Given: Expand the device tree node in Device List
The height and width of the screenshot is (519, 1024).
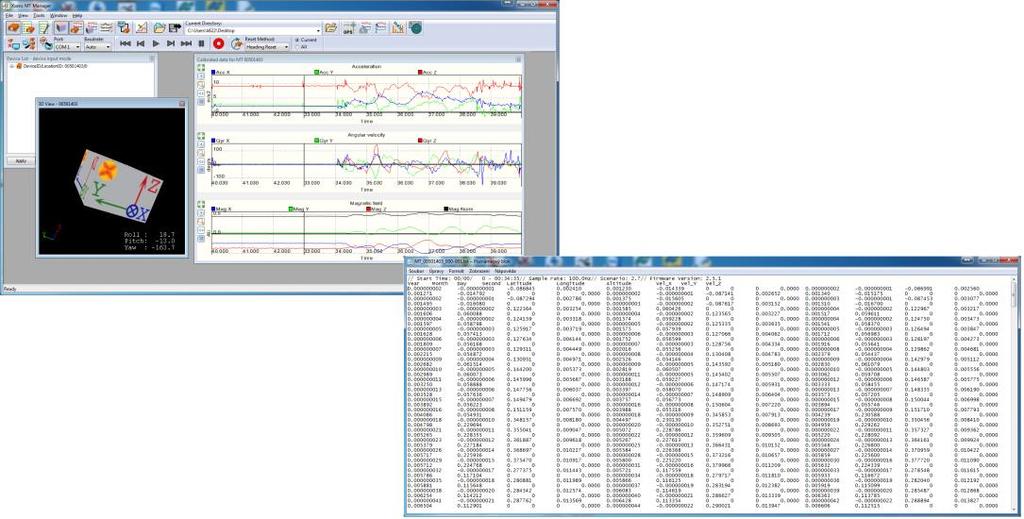Looking at the screenshot, I should [13, 66].
